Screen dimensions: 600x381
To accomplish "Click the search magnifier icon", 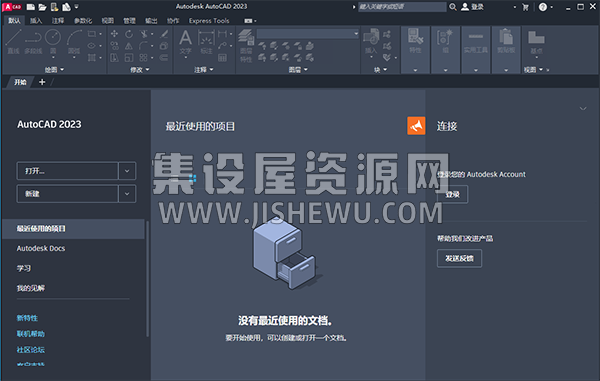I will (x=453, y=7).
